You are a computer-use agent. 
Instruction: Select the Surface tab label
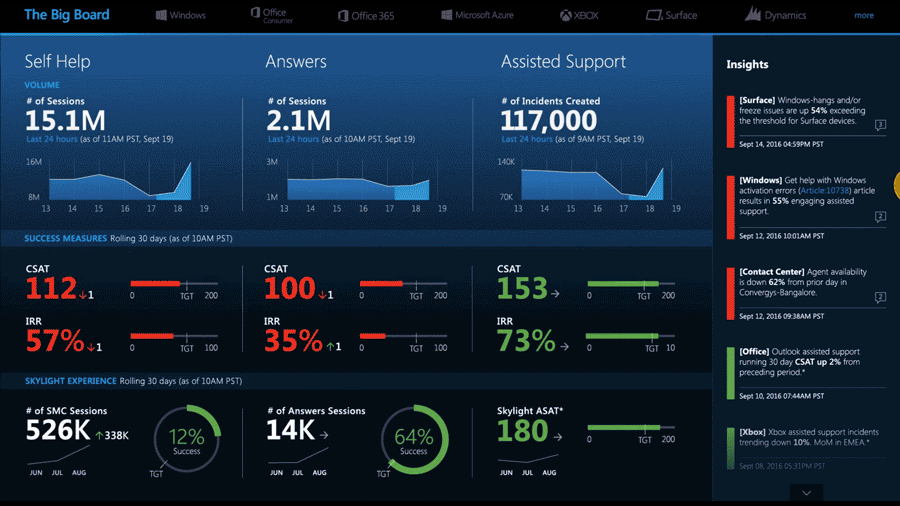tap(681, 15)
